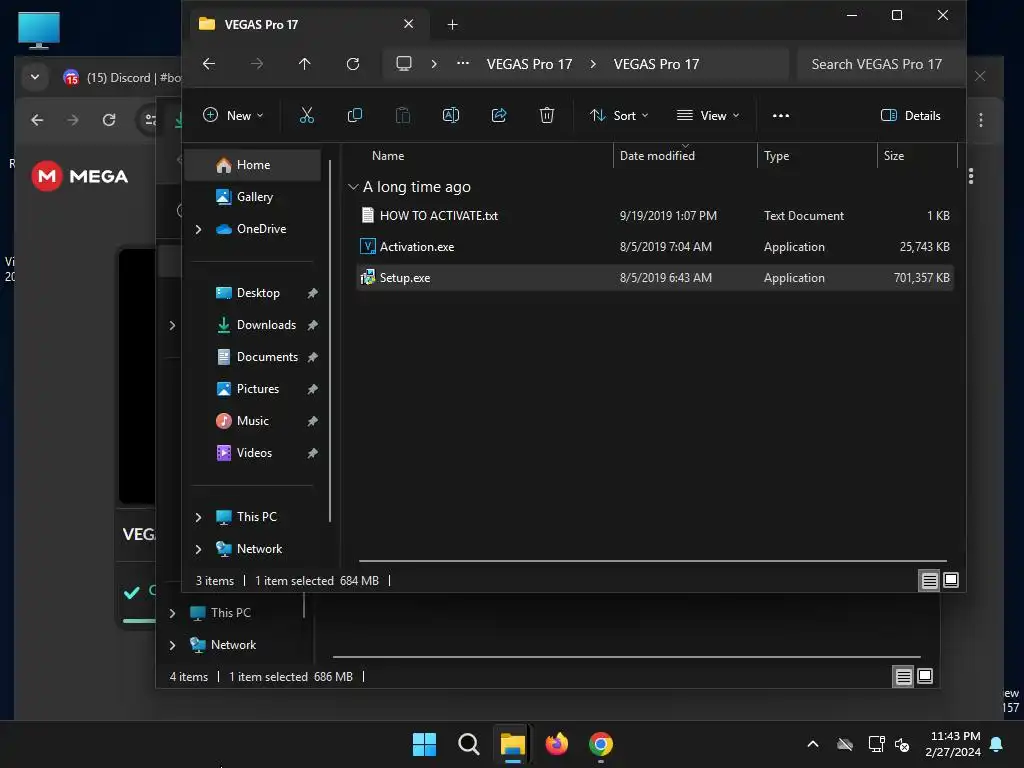
Task: Open the View dropdown
Action: (708, 116)
